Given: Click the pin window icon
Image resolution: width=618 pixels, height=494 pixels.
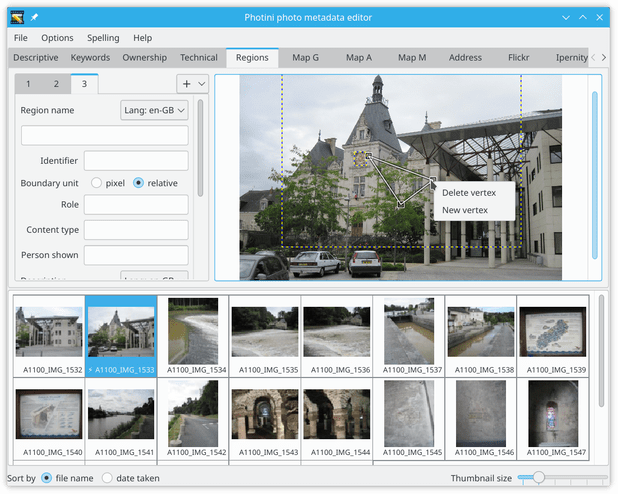Looking at the screenshot, I should tap(34, 17).
